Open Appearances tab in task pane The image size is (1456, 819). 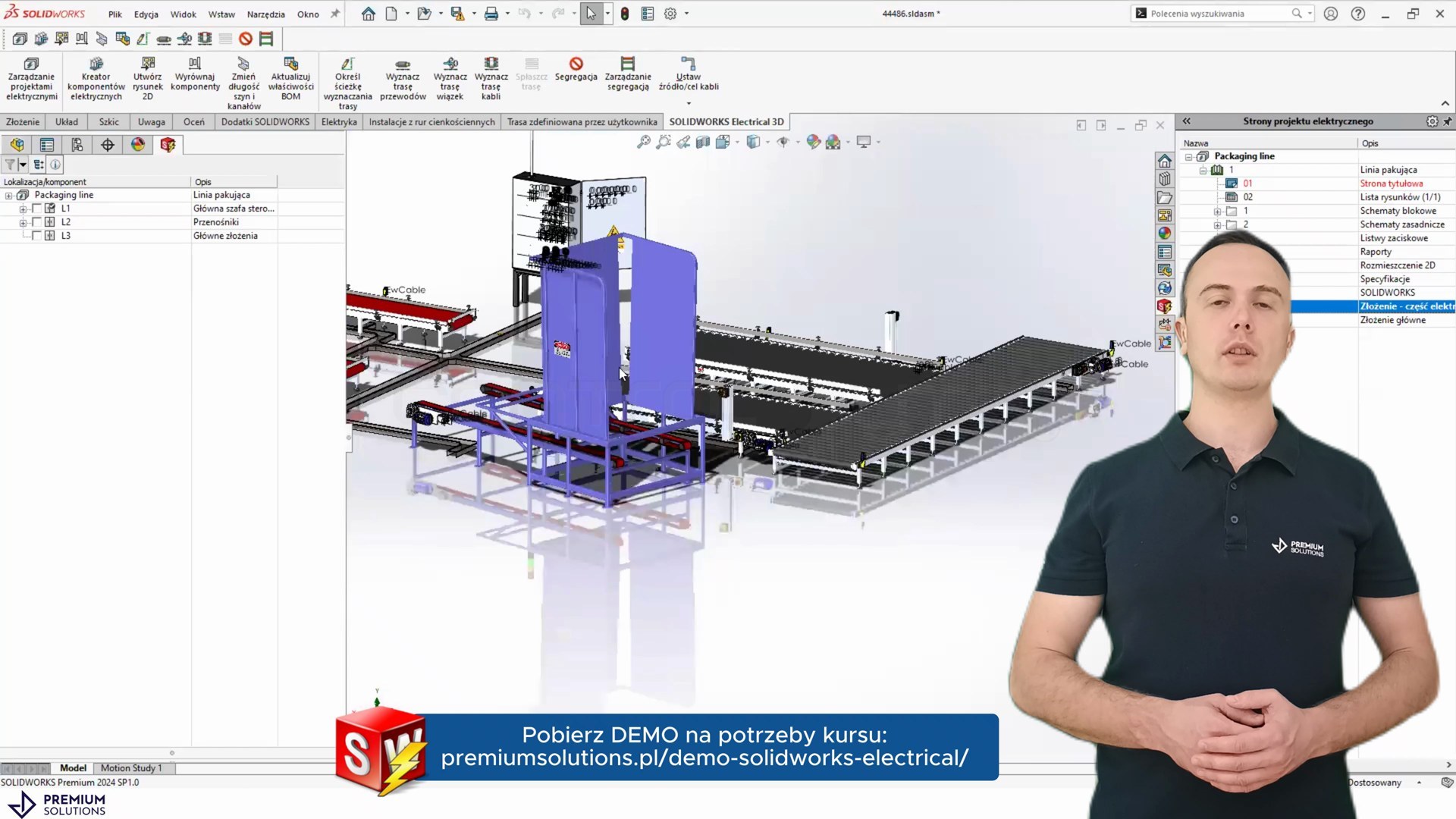pyautogui.click(x=1165, y=234)
